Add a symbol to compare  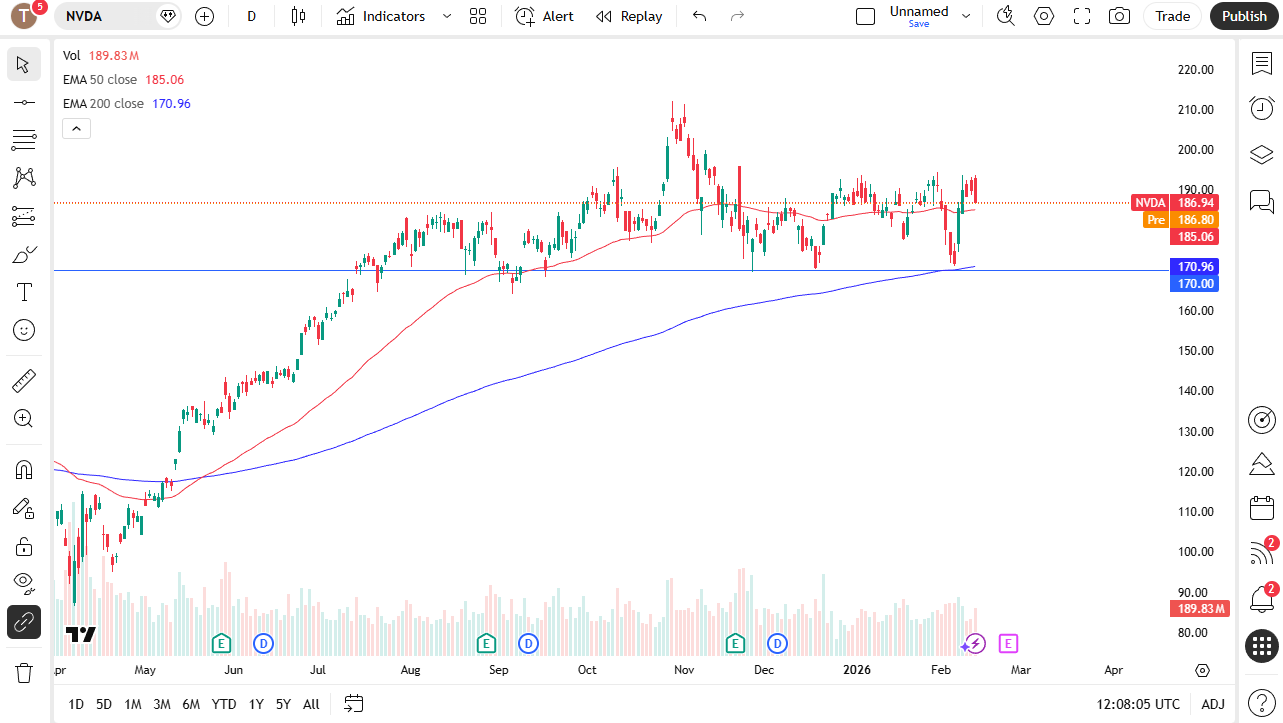tap(204, 16)
